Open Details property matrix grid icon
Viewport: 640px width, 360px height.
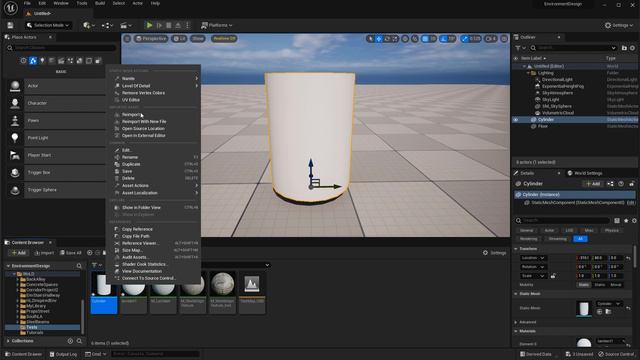617,220
